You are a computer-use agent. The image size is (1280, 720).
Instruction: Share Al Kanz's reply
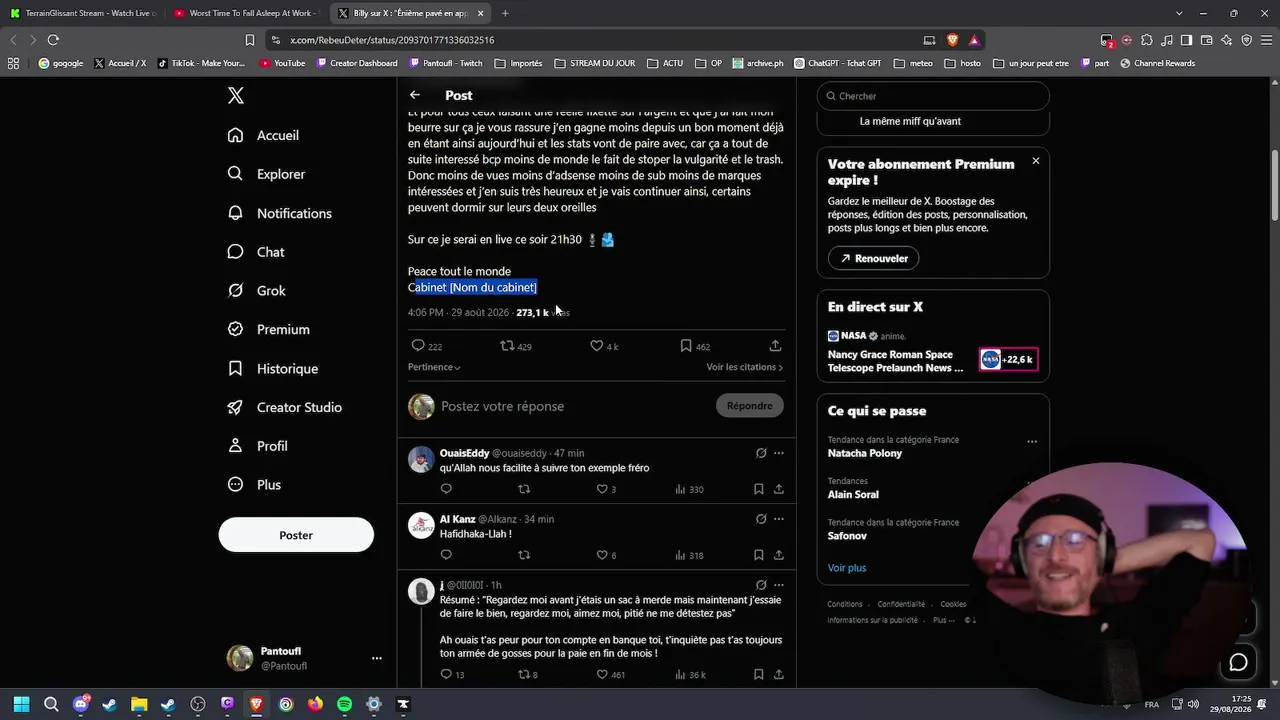[x=778, y=555]
